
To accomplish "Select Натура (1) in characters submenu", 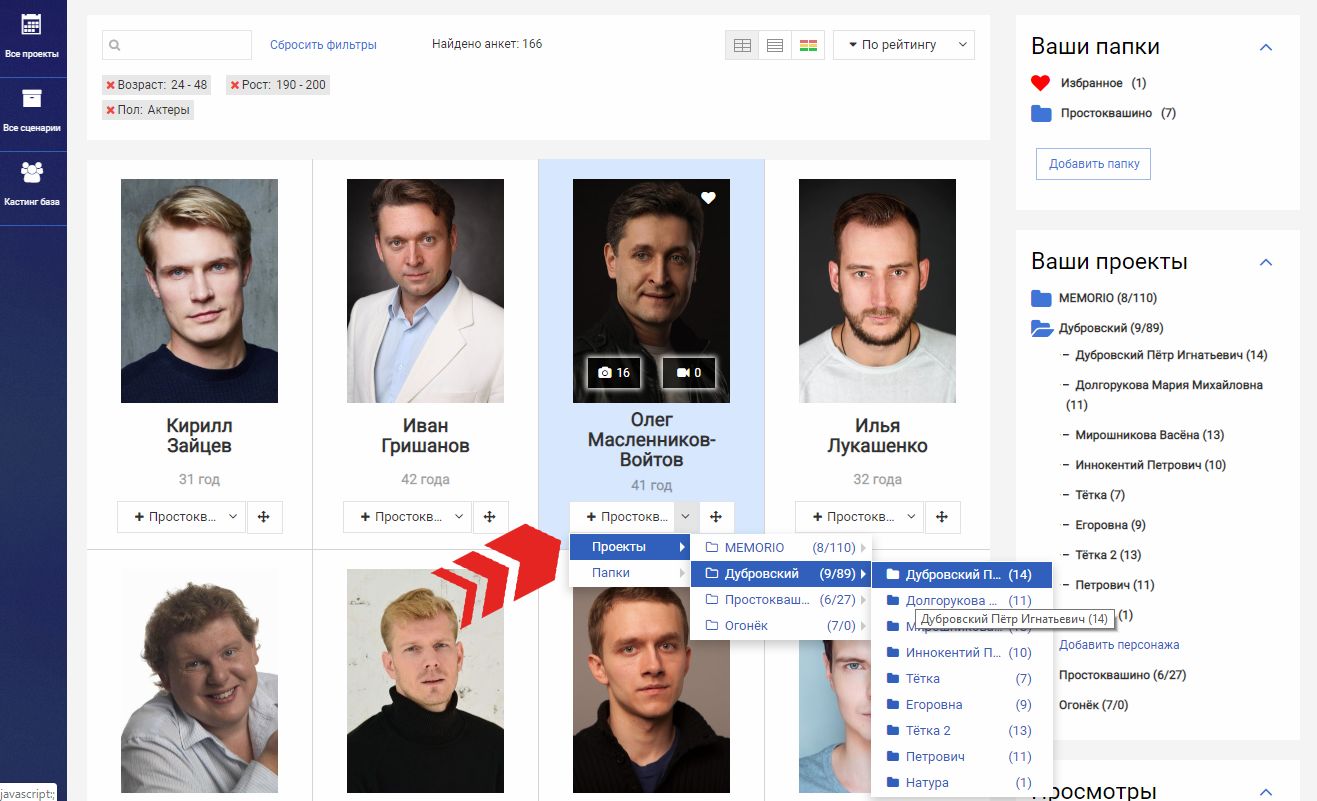I will [x=962, y=783].
